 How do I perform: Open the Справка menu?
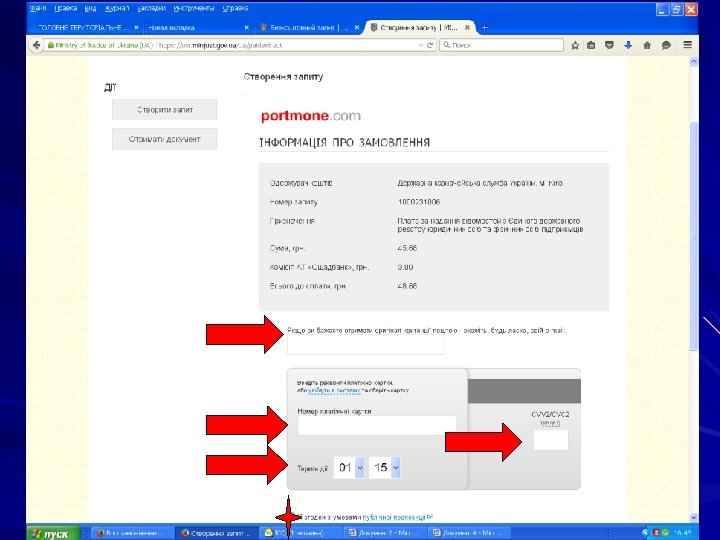pos(235,8)
